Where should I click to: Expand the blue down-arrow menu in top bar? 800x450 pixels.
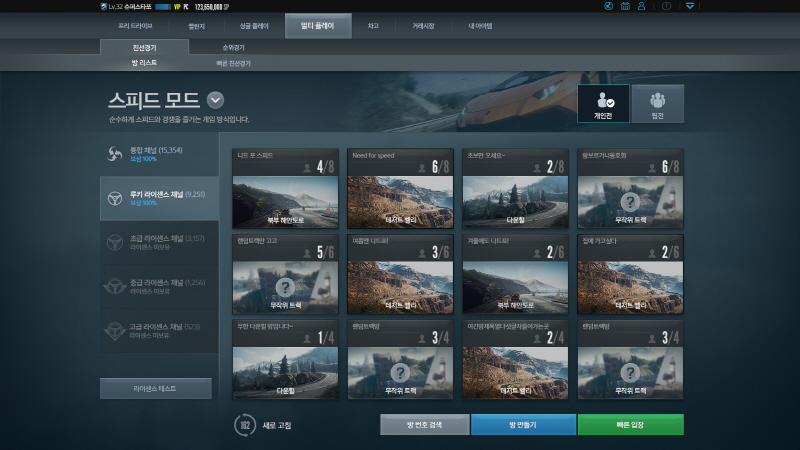(690, 6)
